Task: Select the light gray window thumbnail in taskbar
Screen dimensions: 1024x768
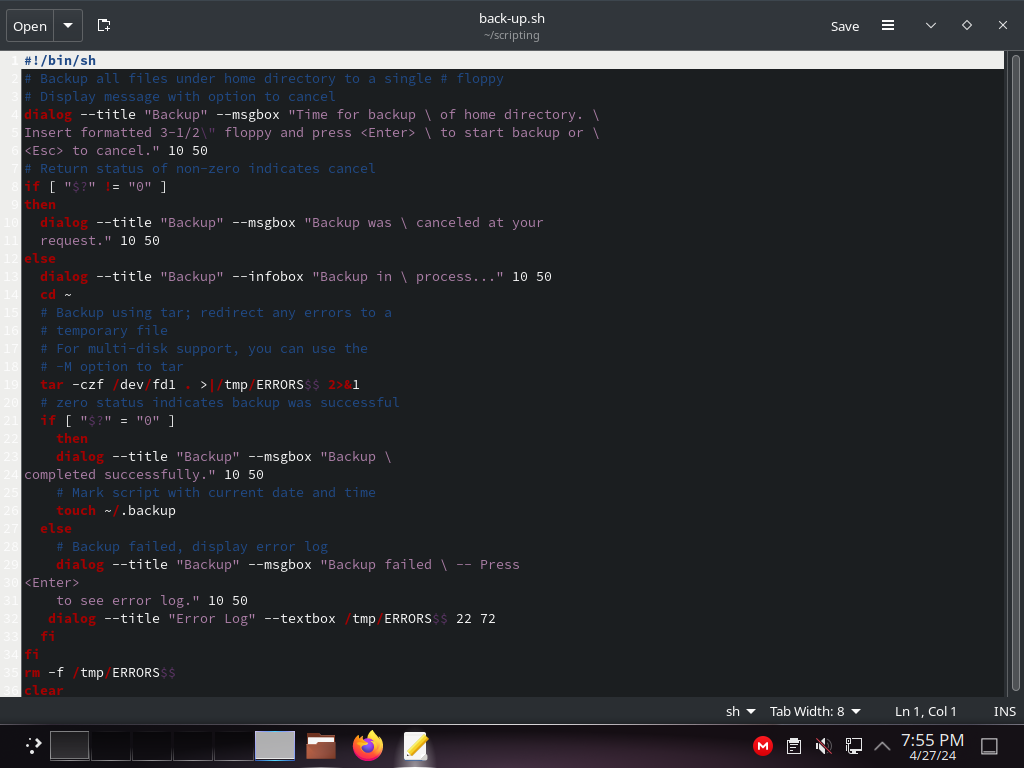Action: click(x=275, y=746)
